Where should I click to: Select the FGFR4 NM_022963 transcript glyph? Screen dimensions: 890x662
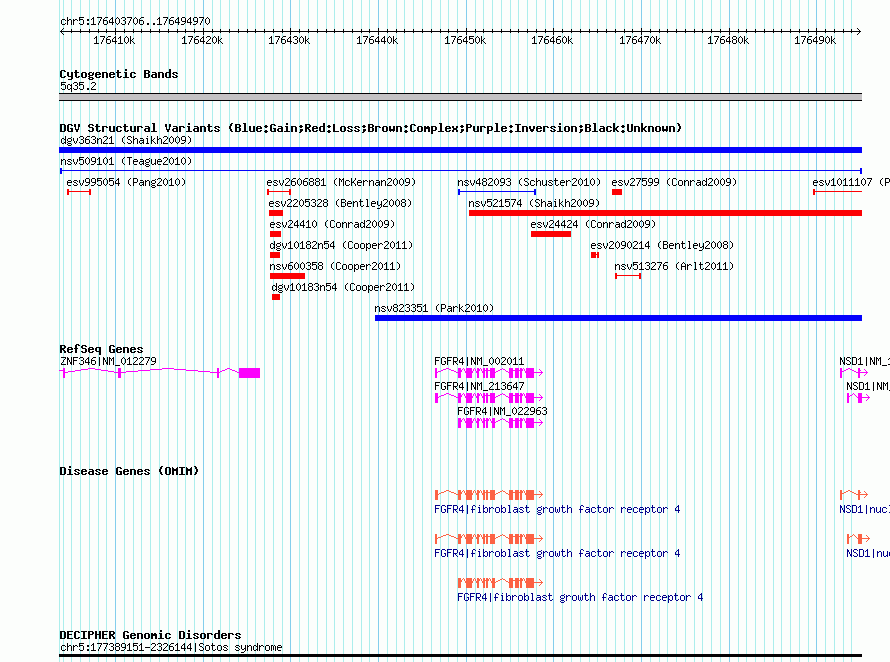(501, 423)
